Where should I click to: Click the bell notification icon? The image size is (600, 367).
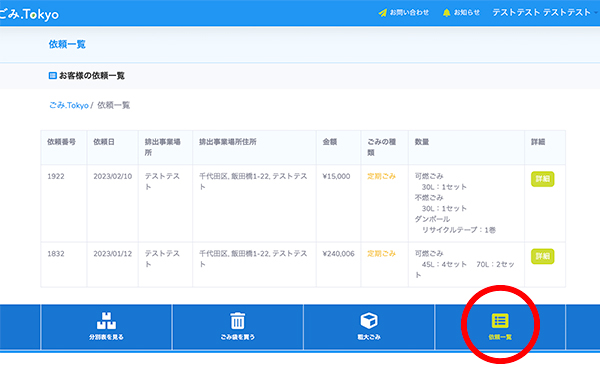446,13
